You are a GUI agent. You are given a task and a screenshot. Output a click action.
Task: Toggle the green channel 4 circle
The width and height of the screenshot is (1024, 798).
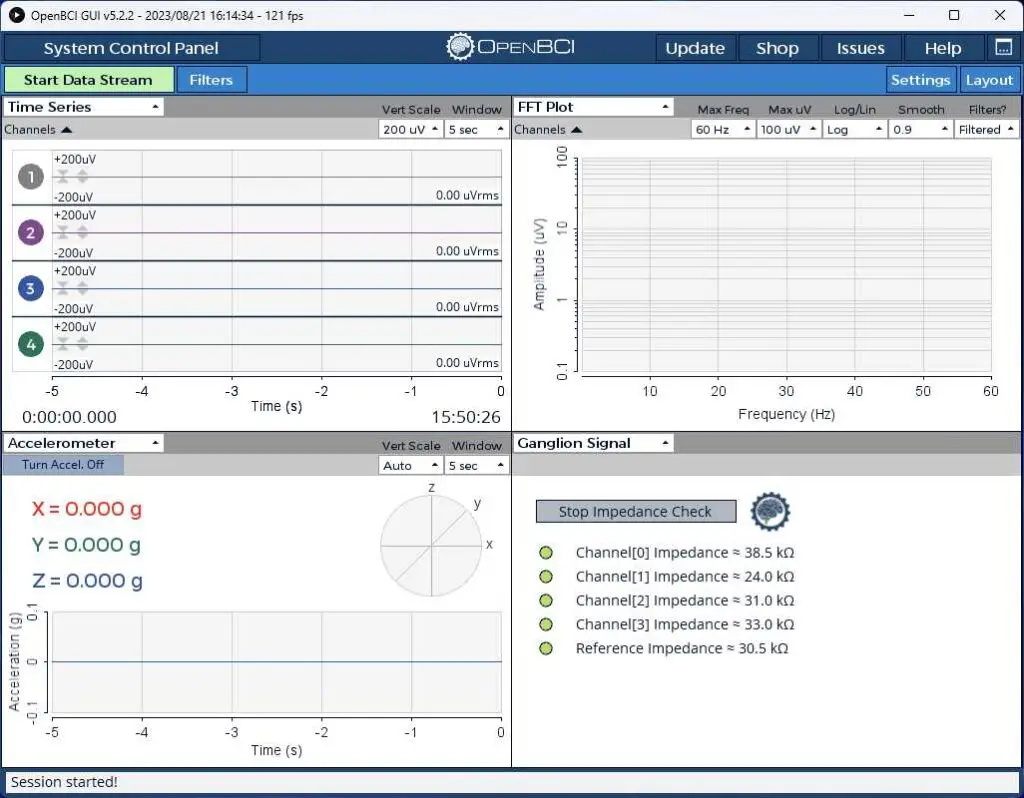coord(31,345)
